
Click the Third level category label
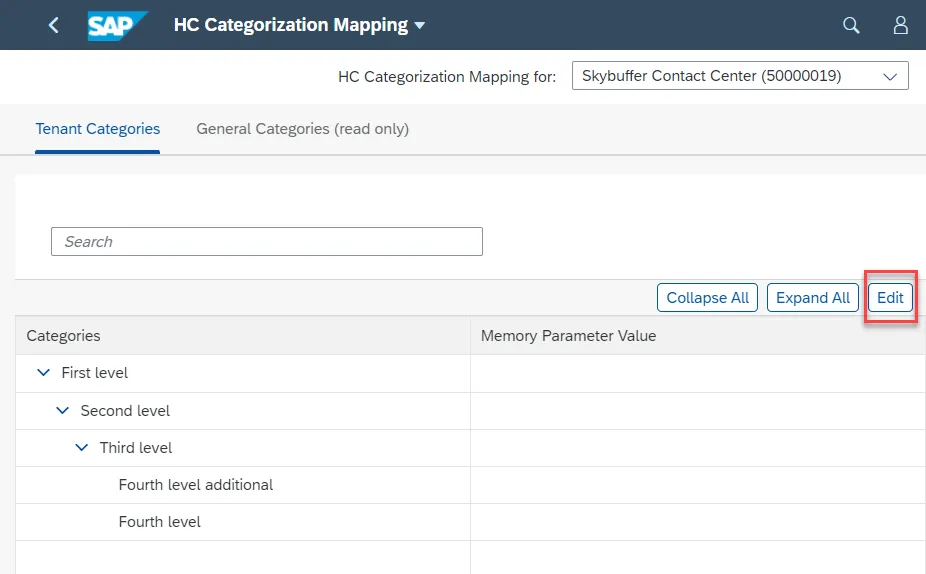coord(136,448)
